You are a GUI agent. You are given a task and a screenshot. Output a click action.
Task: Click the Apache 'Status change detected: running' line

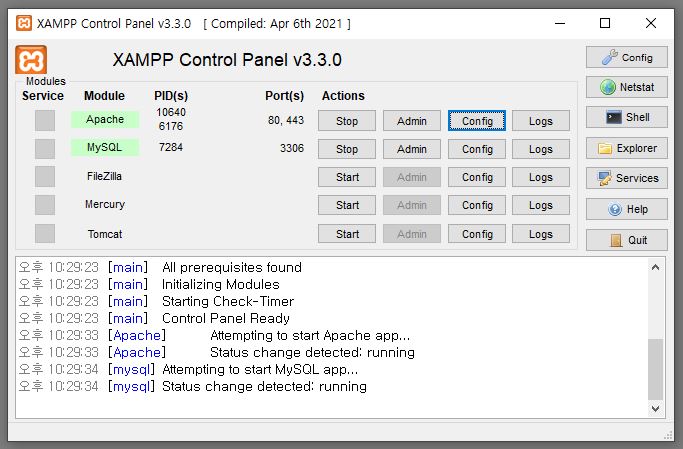(312, 352)
